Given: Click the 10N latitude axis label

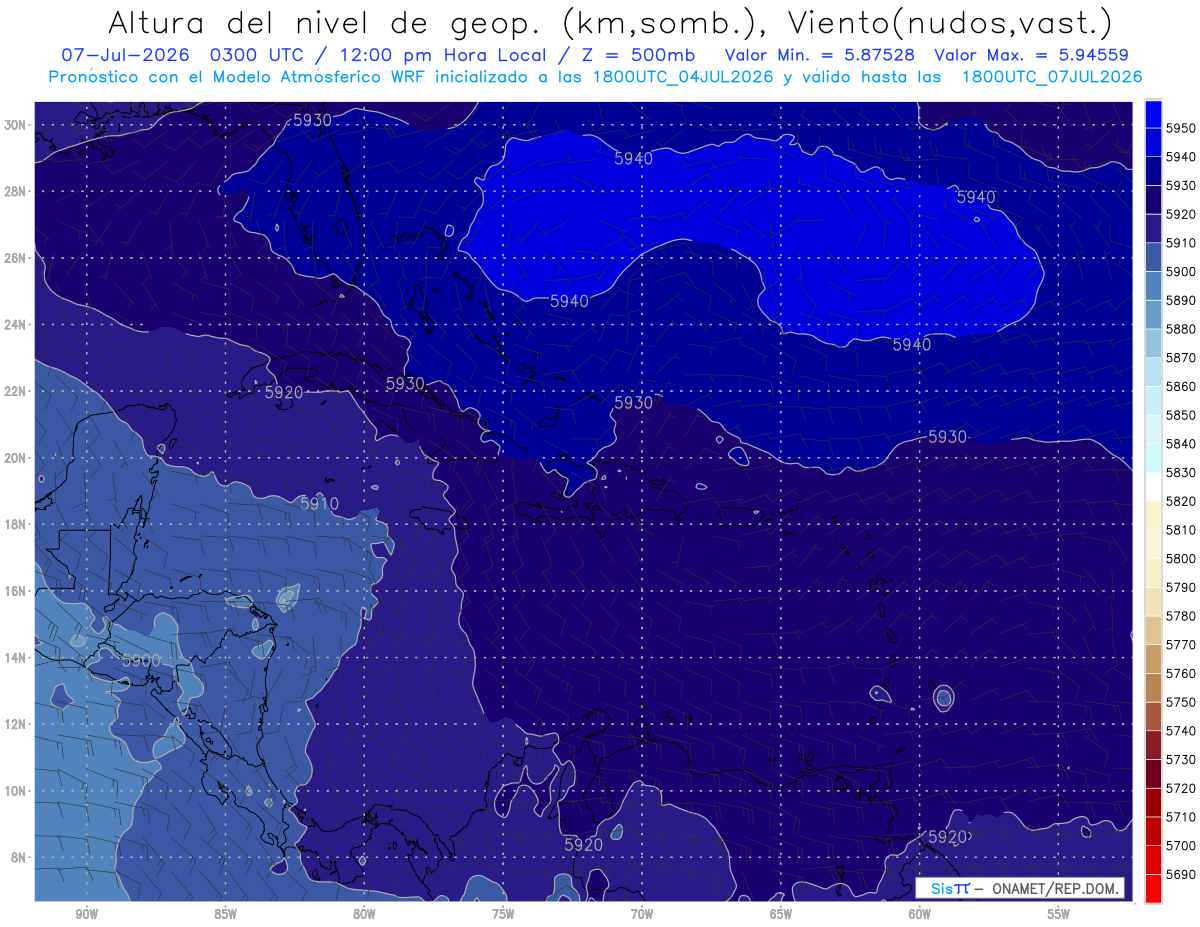Looking at the screenshot, I should pyautogui.click(x=17, y=790).
